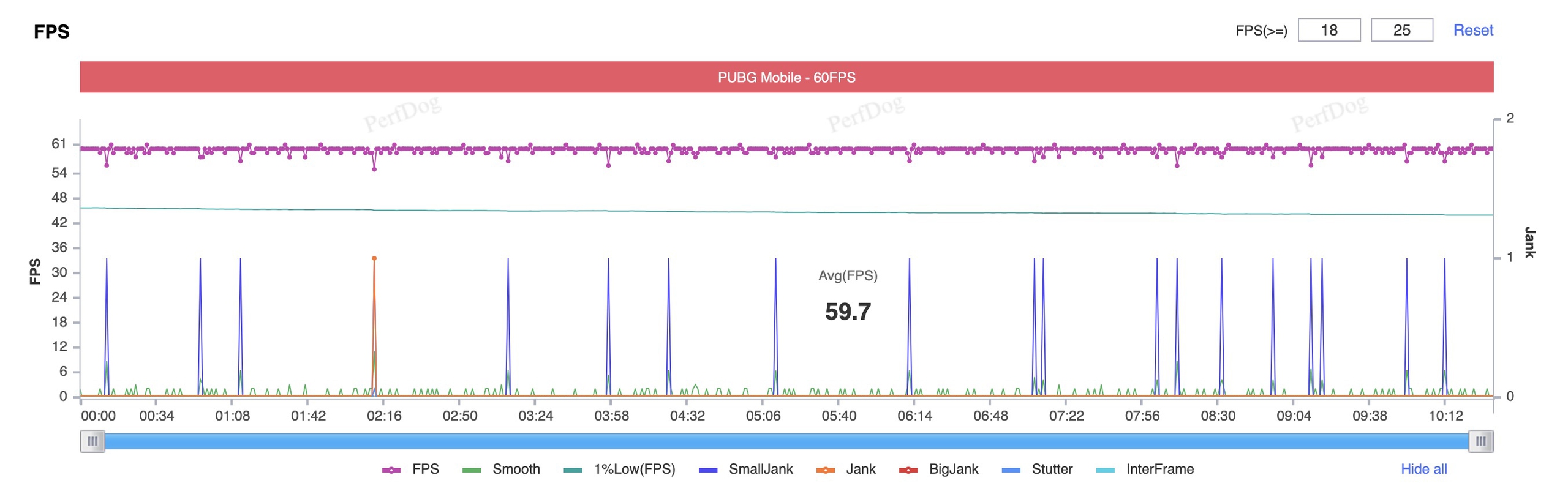Click the Reset link
Image resolution: width=1568 pixels, height=483 pixels.
(1472, 30)
